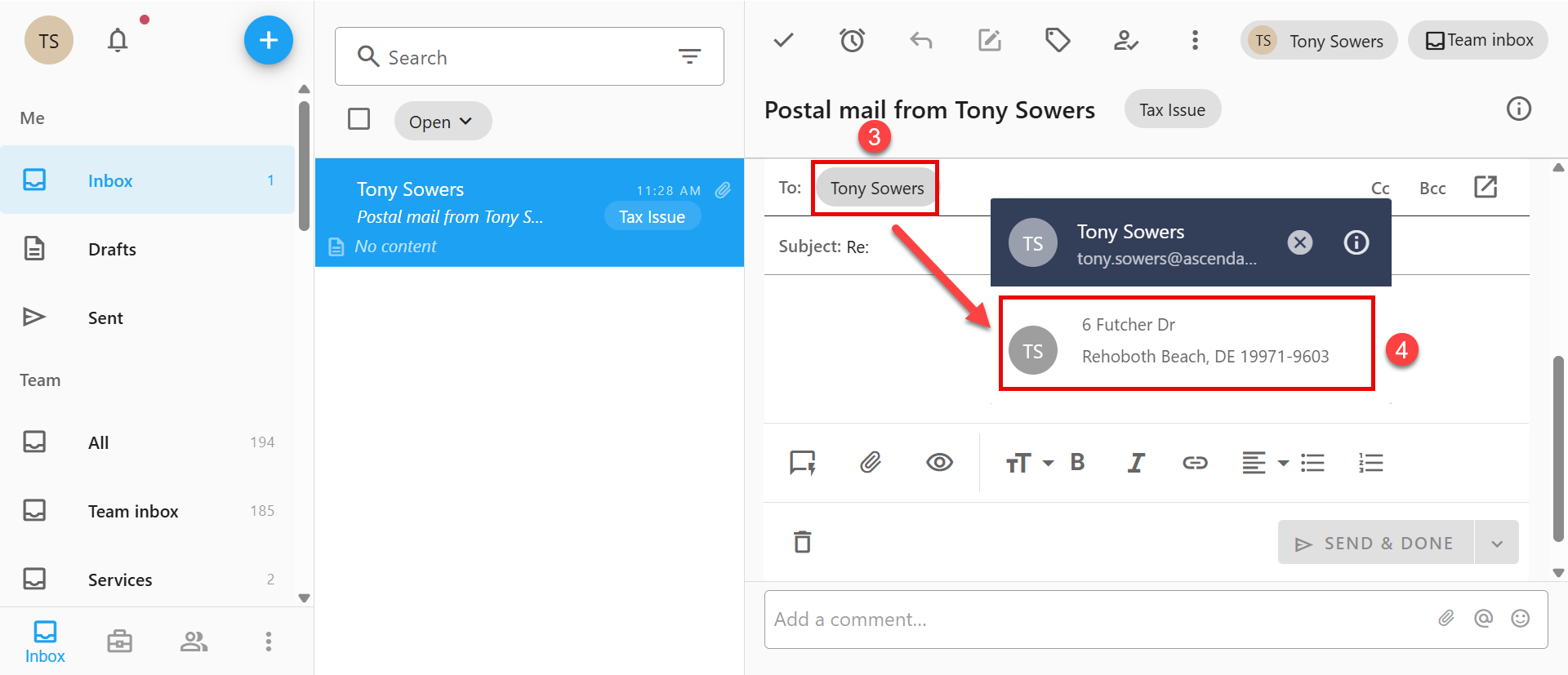Screen dimensions: 1568x675
Task: Click the blue compose plus button
Action: click(x=268, y=40)
